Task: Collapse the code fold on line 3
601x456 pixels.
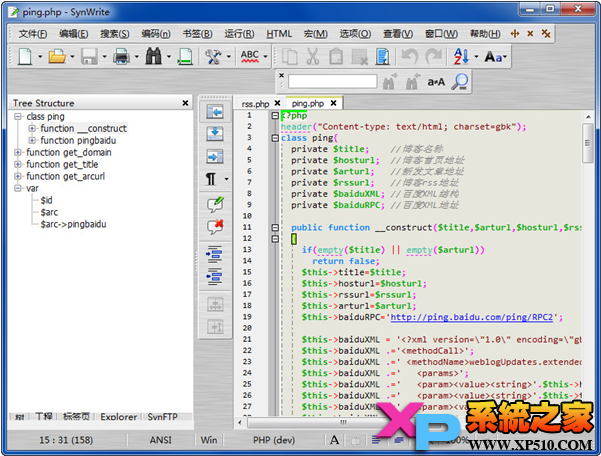Action: click(275, 138)
